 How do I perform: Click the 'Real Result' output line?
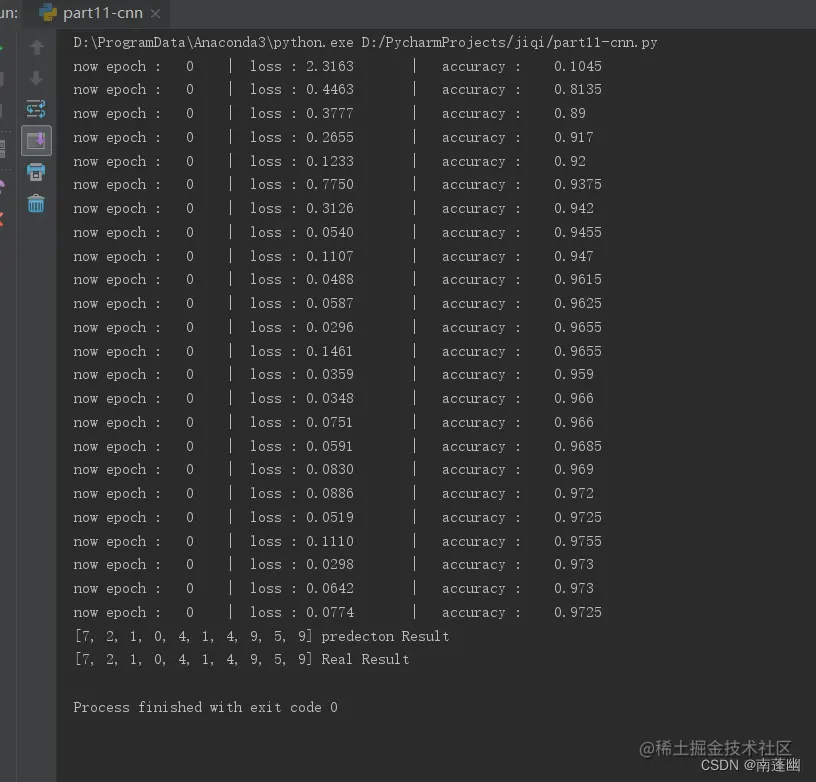click(242, 659)
